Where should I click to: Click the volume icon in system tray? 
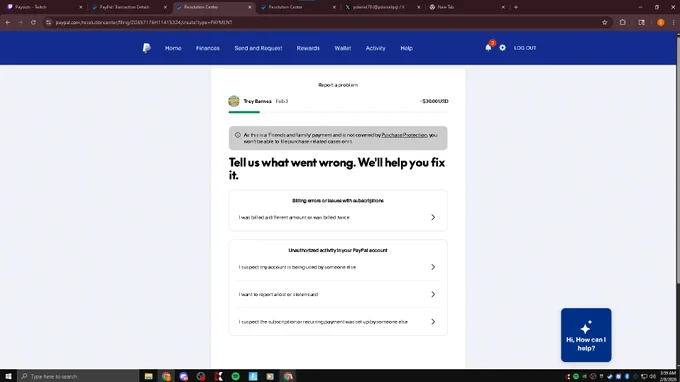(652, 376)
